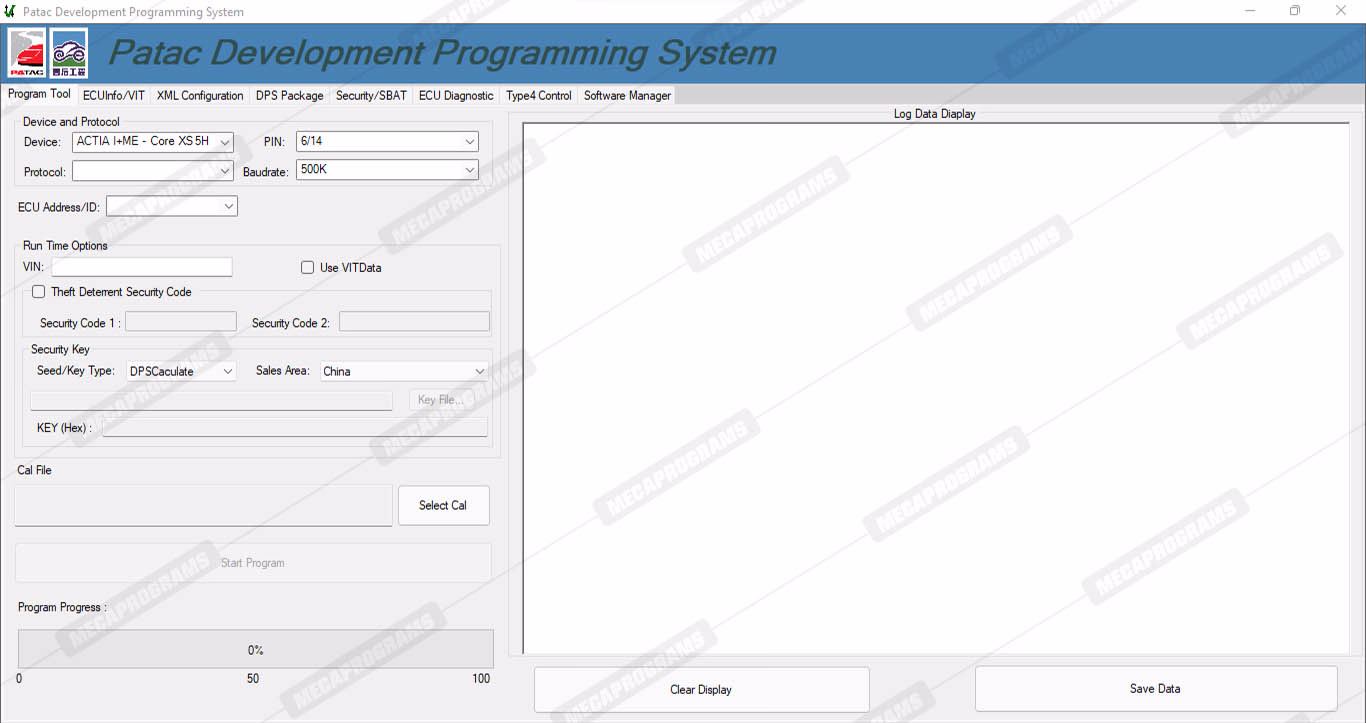Switch to the DPS Package tab
1366x723 pixels.
(290, 96)
